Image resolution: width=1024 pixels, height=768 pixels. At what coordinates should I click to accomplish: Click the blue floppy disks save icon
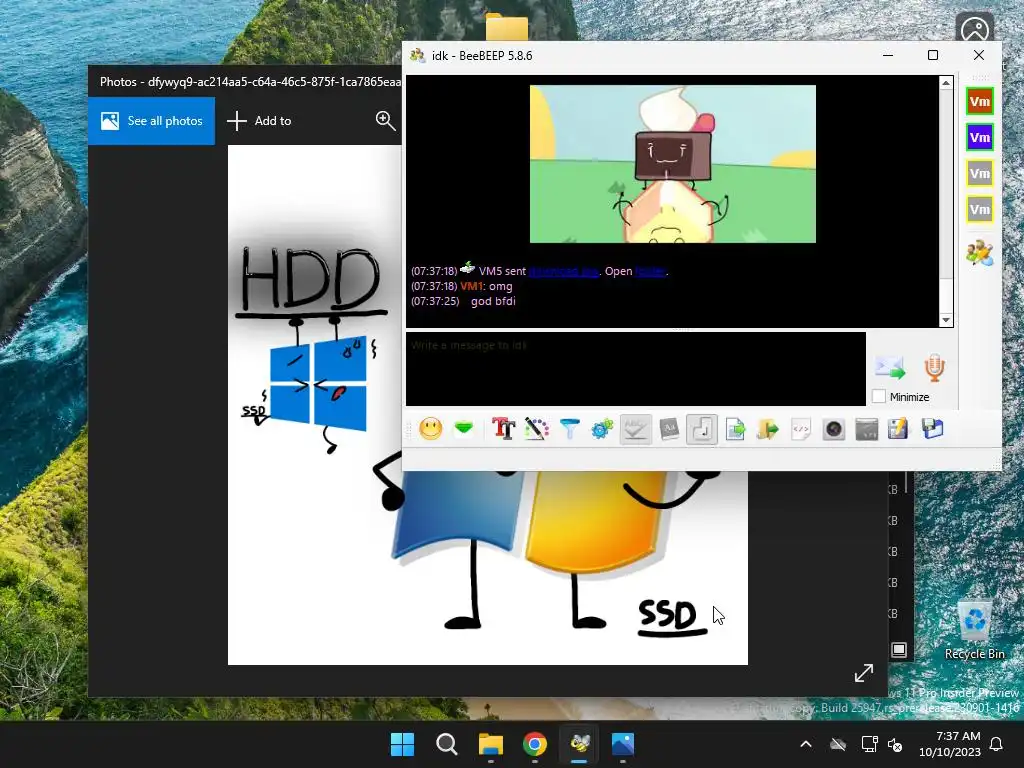tap(933, 429)
